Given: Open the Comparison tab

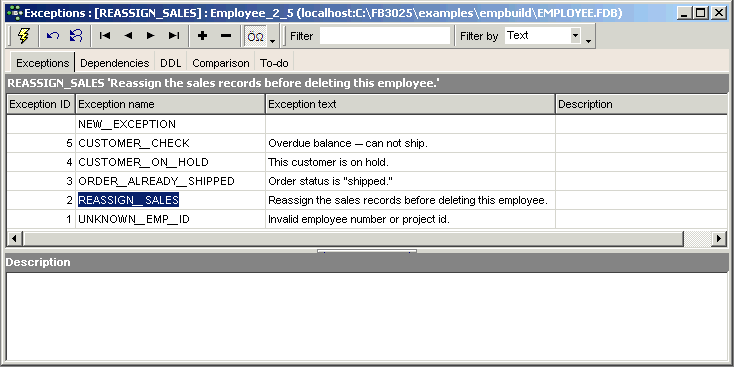Looking at the screenshot, I should pyautogui.click(x=220, y=63).
